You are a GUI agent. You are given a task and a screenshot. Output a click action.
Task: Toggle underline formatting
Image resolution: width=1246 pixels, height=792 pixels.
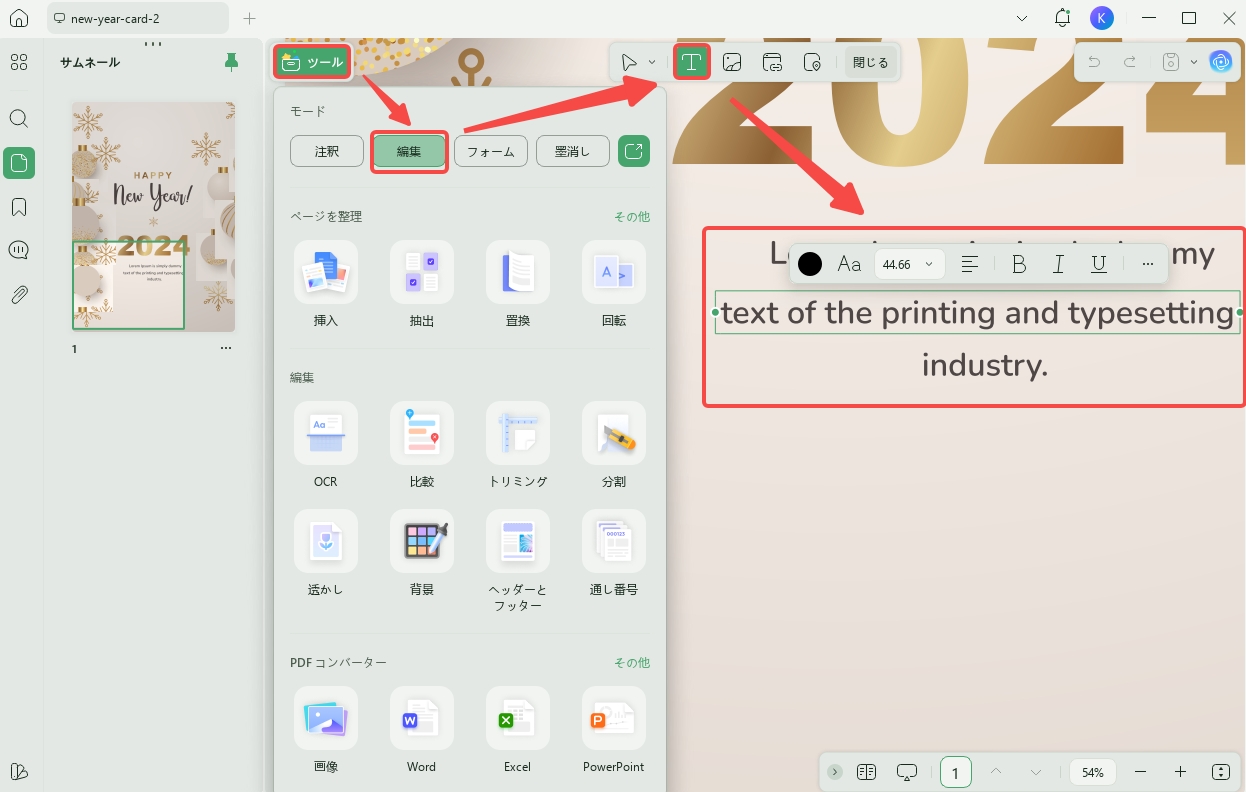click(x=1099, y=264)
